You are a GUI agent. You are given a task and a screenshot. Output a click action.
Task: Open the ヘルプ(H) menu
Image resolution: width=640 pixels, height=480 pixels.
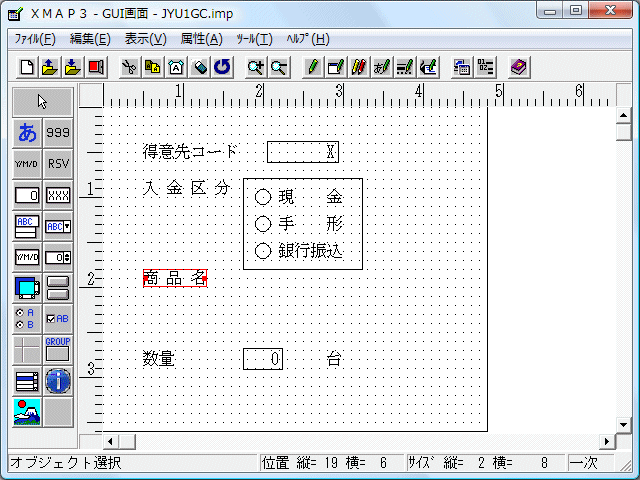tap(308, 39)
